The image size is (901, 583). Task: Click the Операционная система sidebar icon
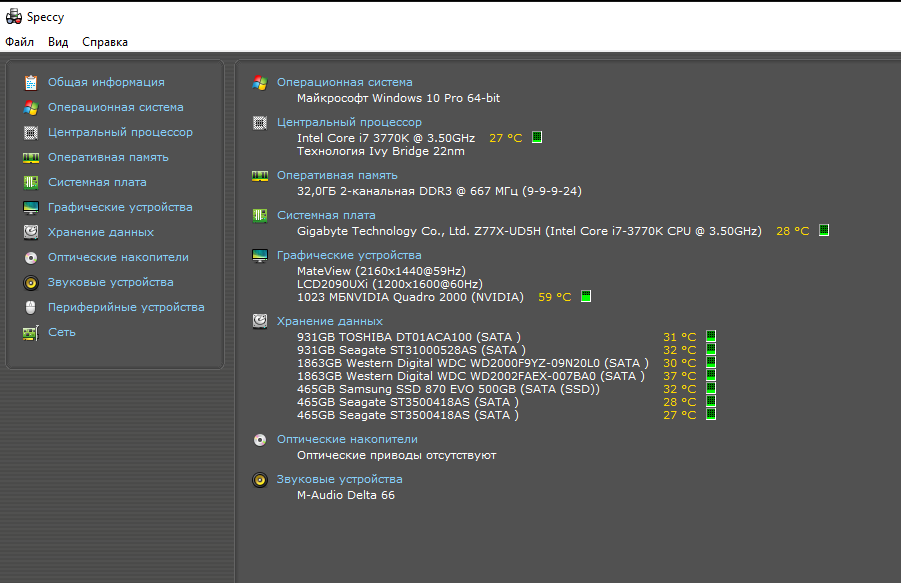coord(31,107)
